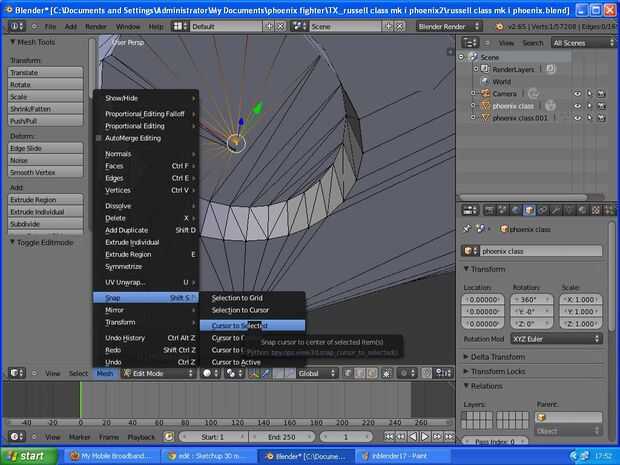Image resolution: width=620 pixels, height=465 pixels.
Task: Toggle limit selection to visible
Action: tap(387, 373)
